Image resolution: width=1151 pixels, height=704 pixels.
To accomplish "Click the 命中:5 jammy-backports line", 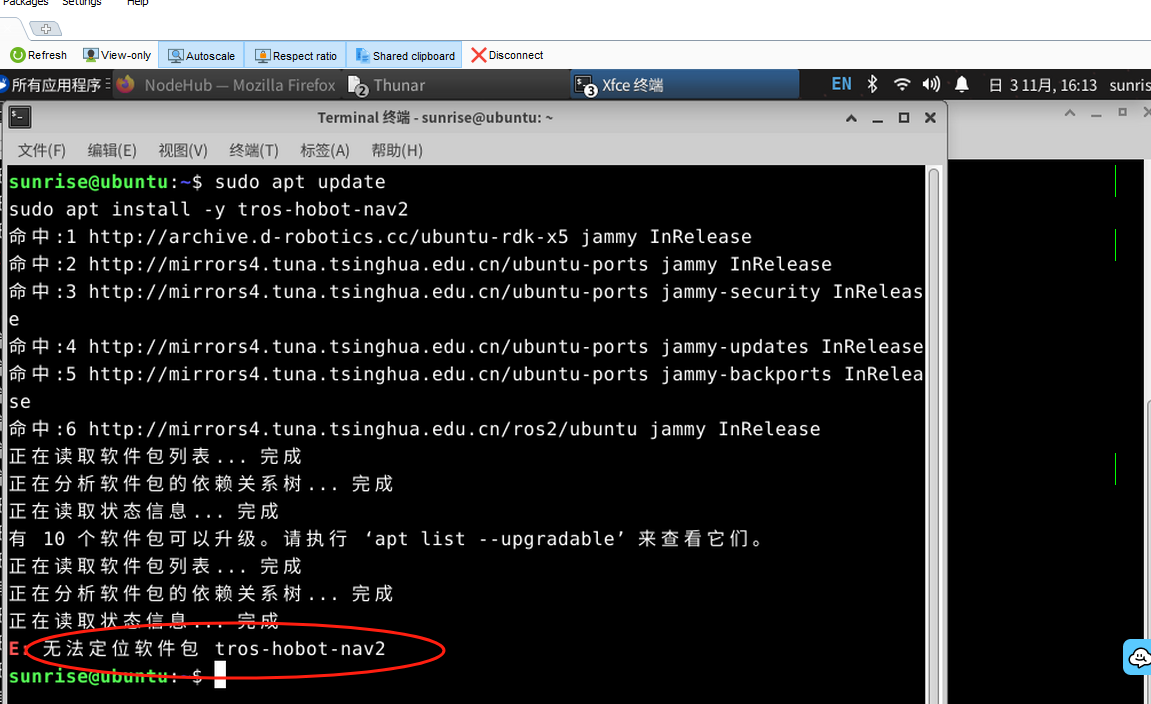I will pos(466,388).
